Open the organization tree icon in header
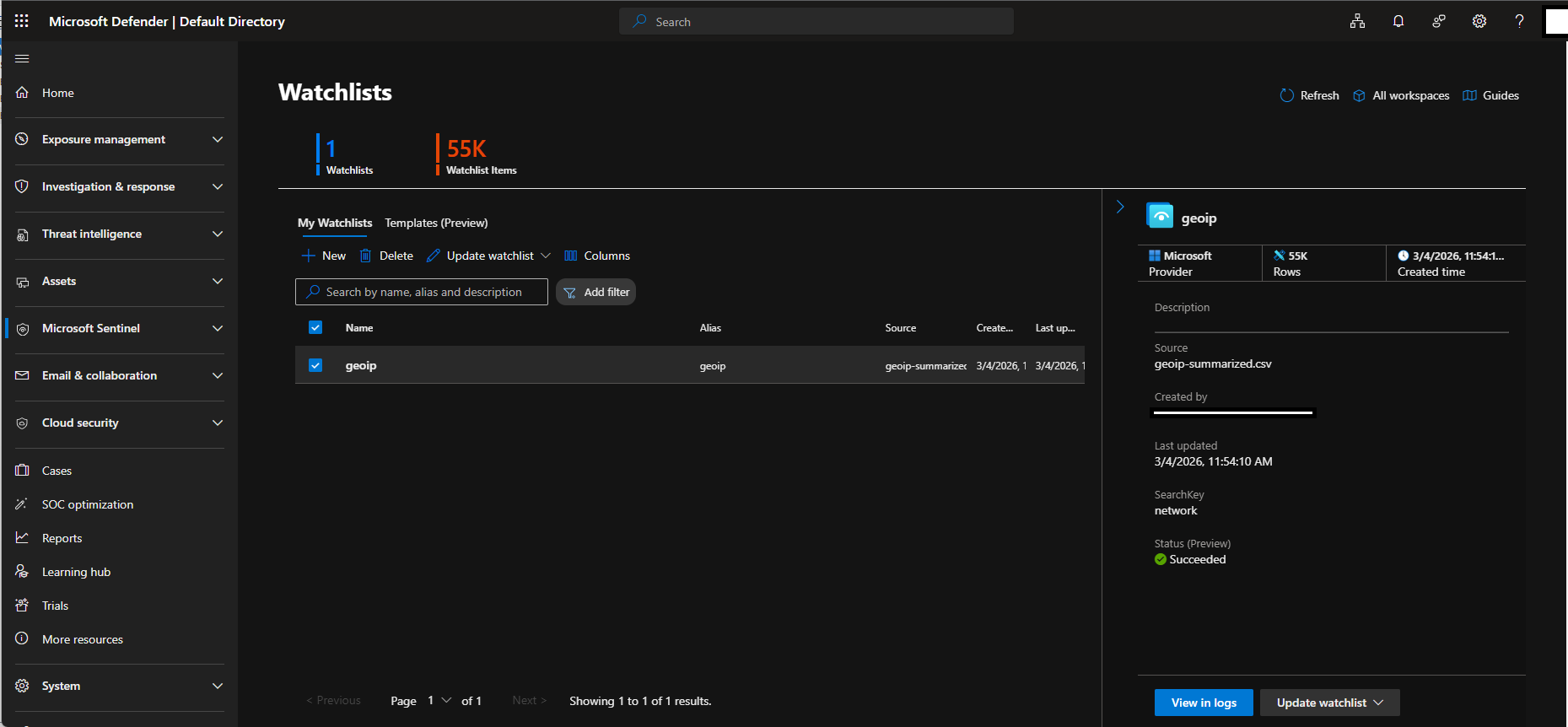The width and height of the screenshot is (1568, 727). coord(1357,21)
